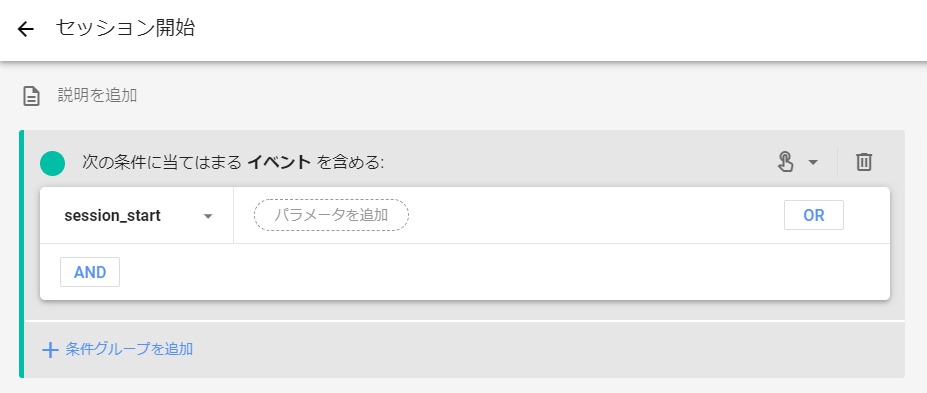Add an OR condition
Image resolution: width=927 pixels, height=393 pixels.
tap(813, 215)
